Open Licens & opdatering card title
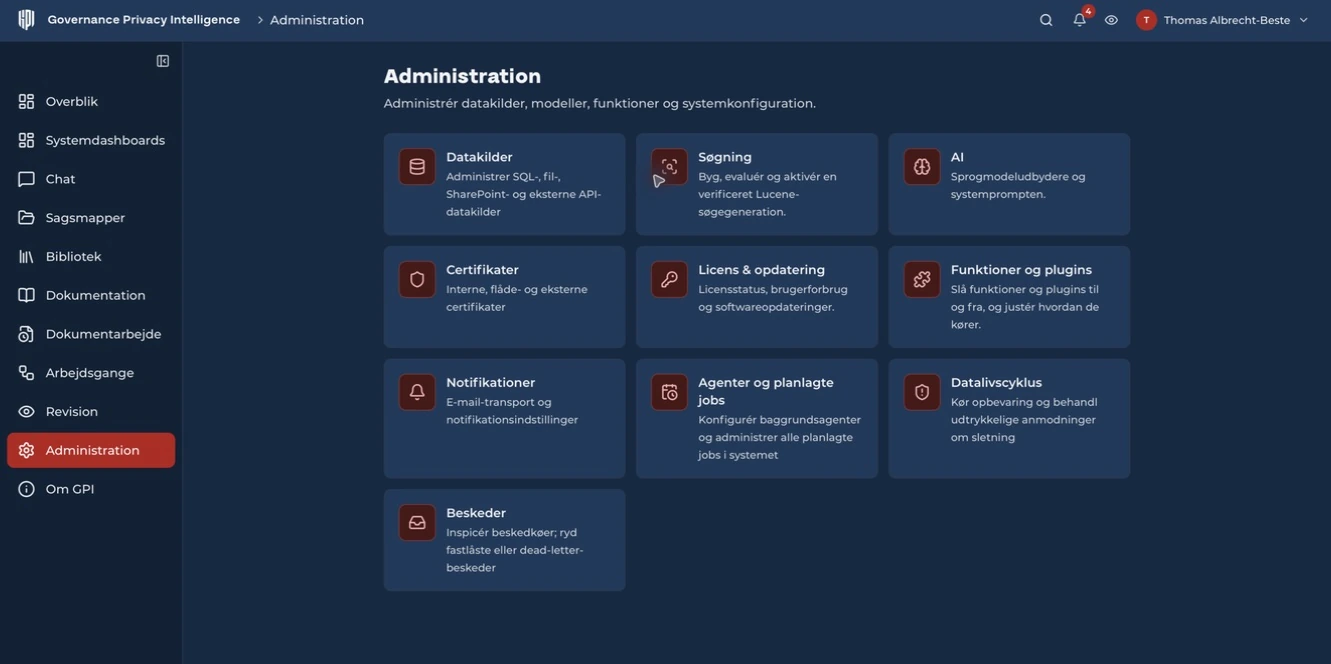This screenshot has height=664, width=1331. tap(762, 270)
